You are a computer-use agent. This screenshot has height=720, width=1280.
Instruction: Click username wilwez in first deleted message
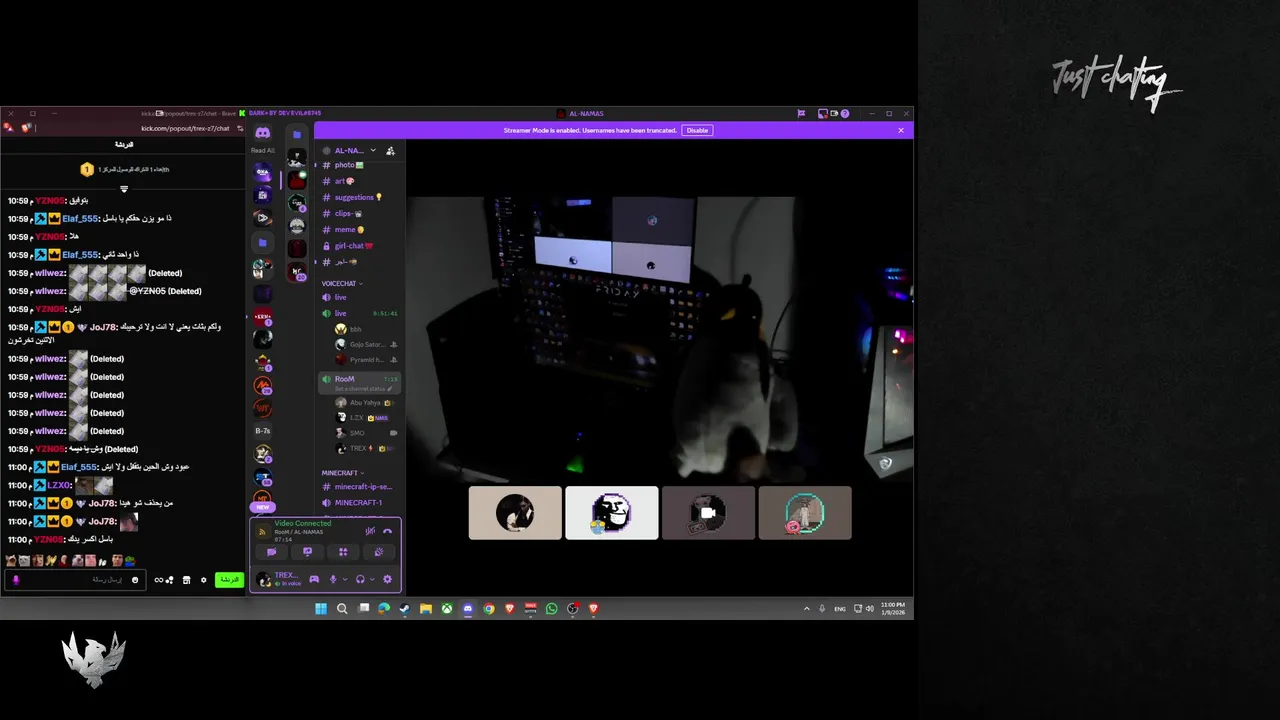click(50, 273)
